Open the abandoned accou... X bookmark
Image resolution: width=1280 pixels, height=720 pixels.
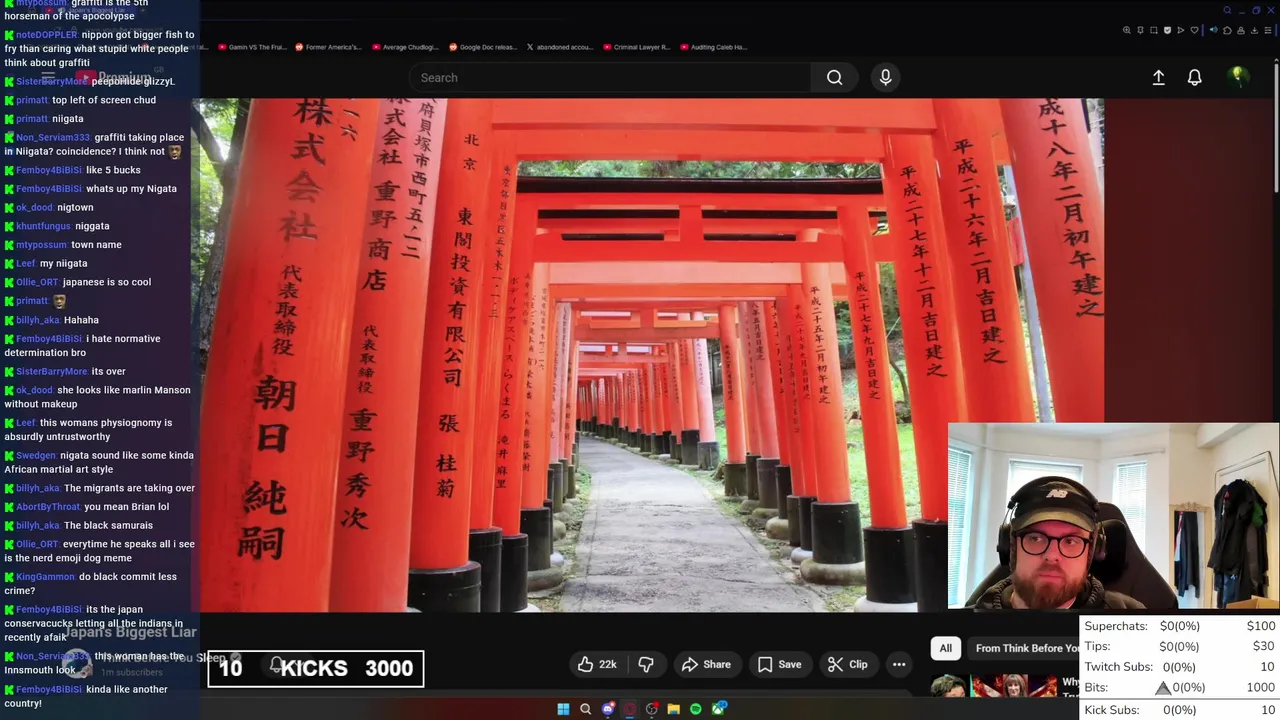point(560,47)
